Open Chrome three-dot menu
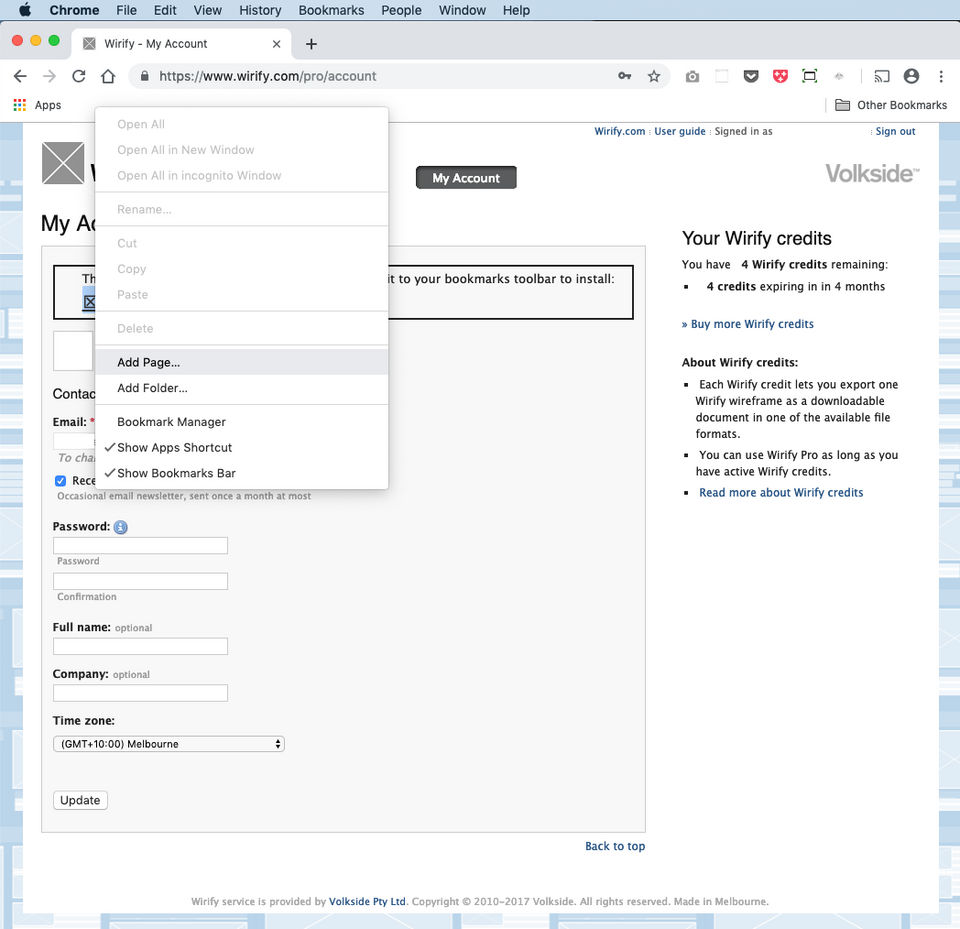 pos(941,76)
